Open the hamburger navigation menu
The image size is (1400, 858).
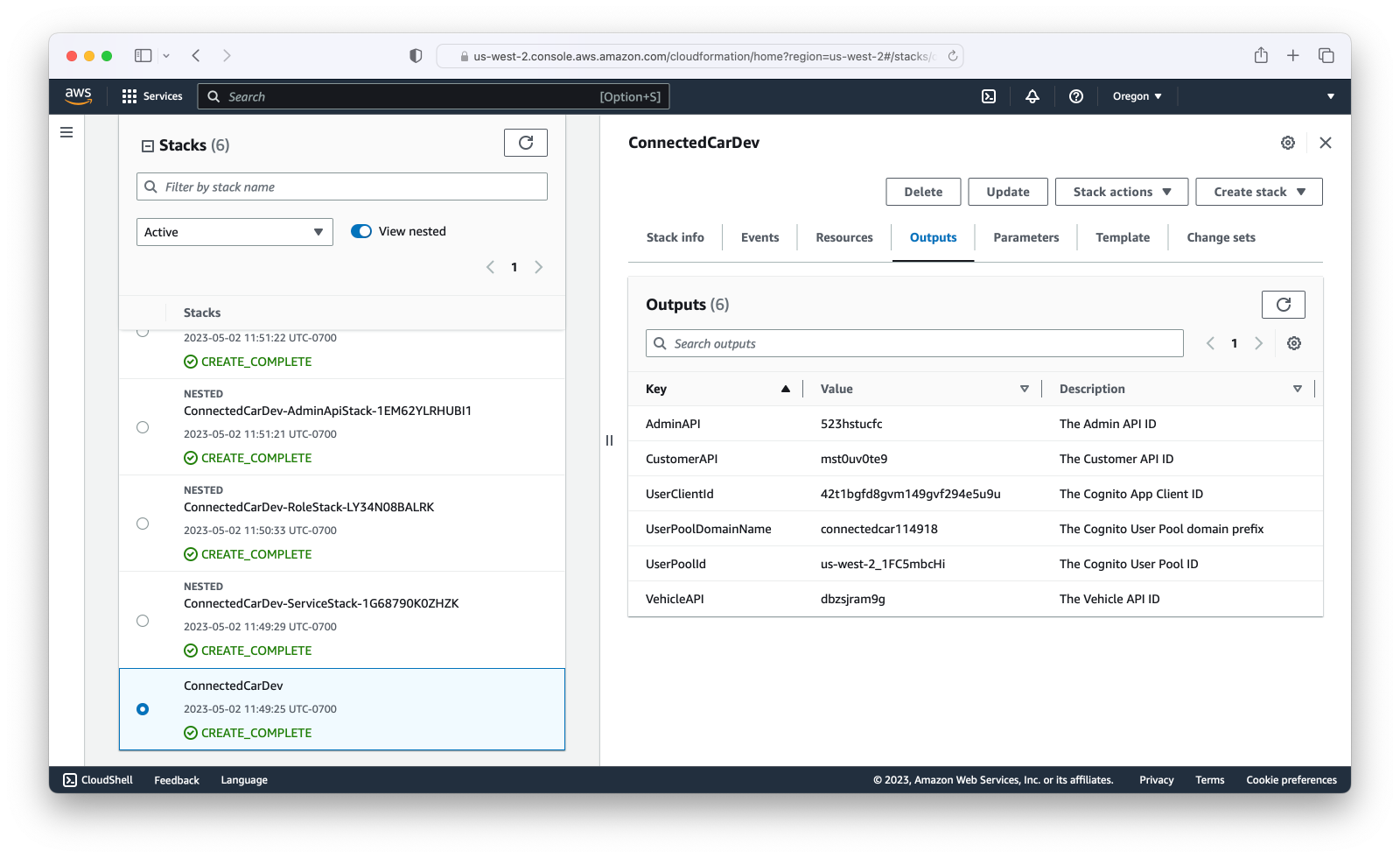click(x=66, y=132)
